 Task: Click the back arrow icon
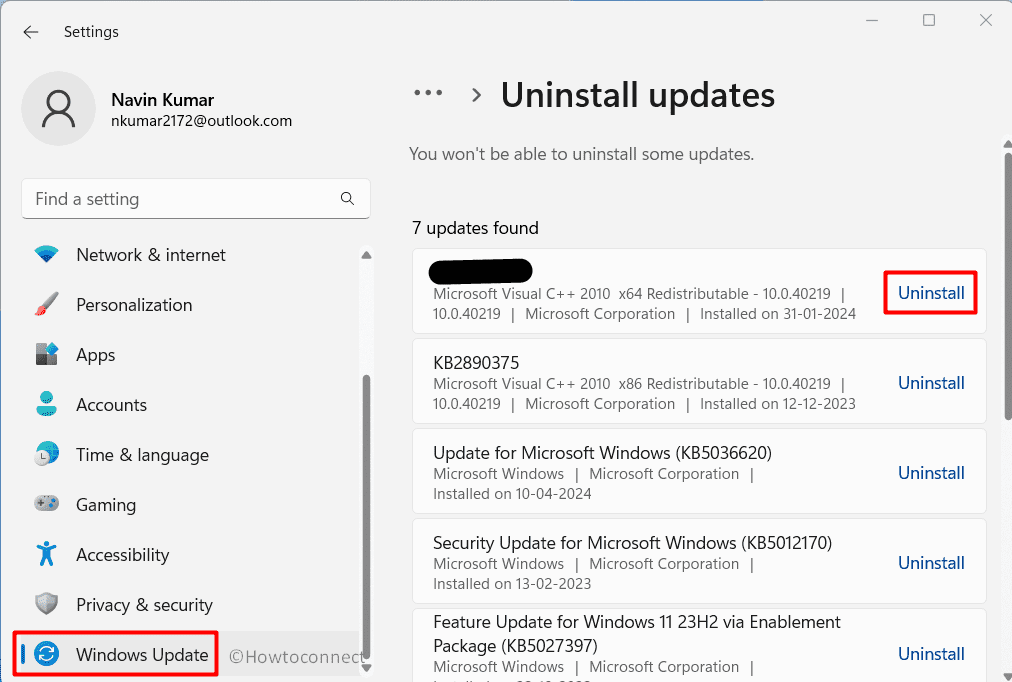(x=31, y=32)
